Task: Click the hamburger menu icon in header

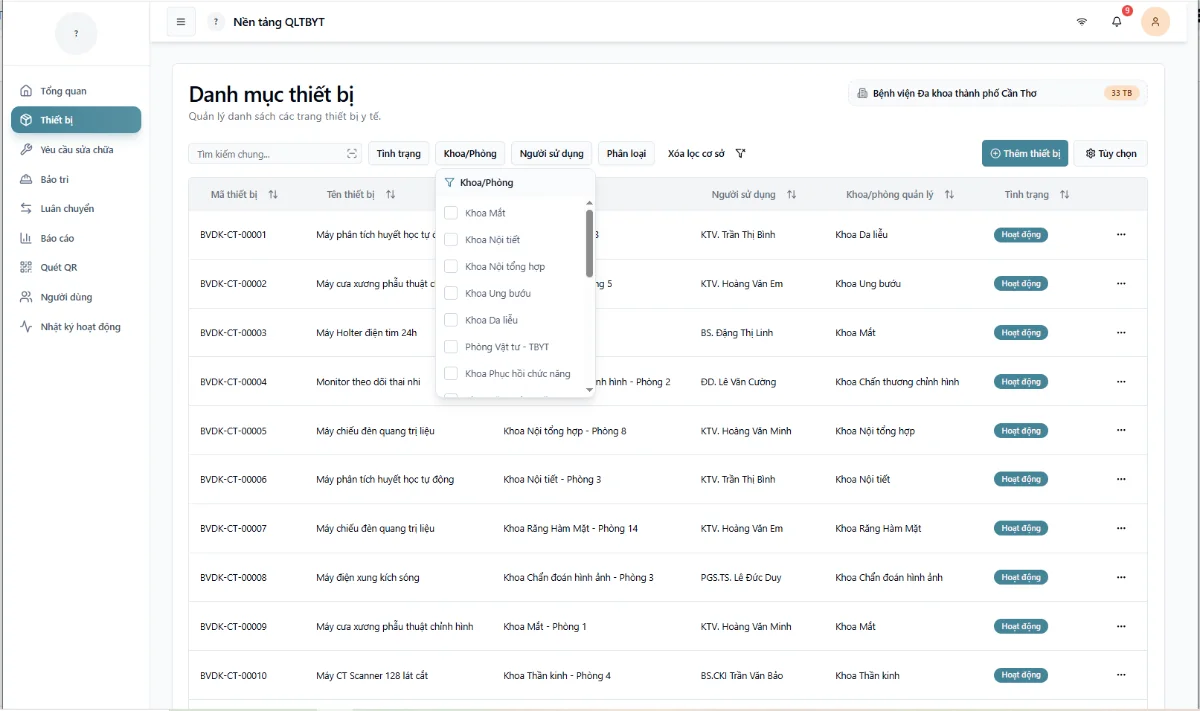Action: click(181, 22)
